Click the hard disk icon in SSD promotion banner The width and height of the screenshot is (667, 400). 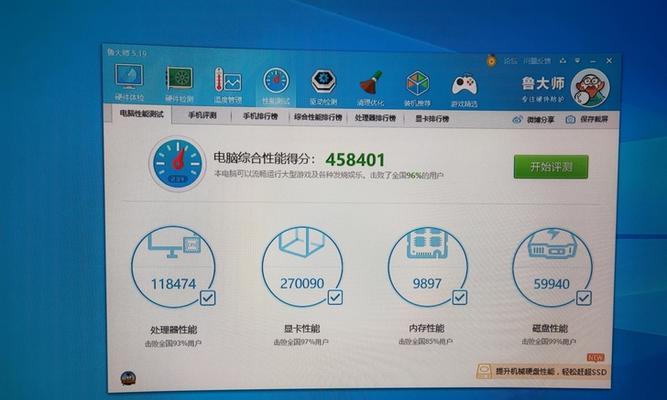coord(485,371)
